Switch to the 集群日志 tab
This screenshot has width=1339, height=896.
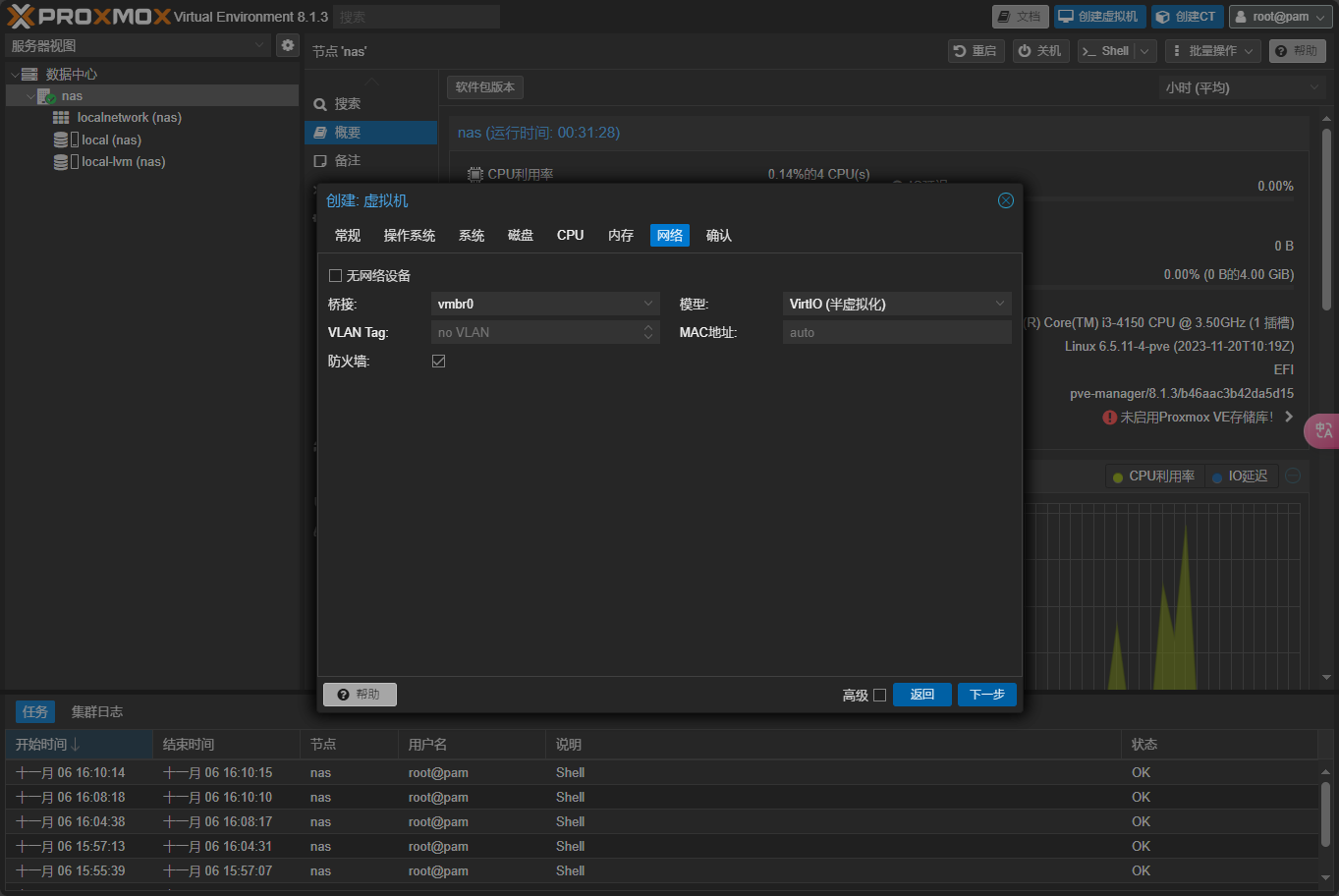tap(96, 712)
